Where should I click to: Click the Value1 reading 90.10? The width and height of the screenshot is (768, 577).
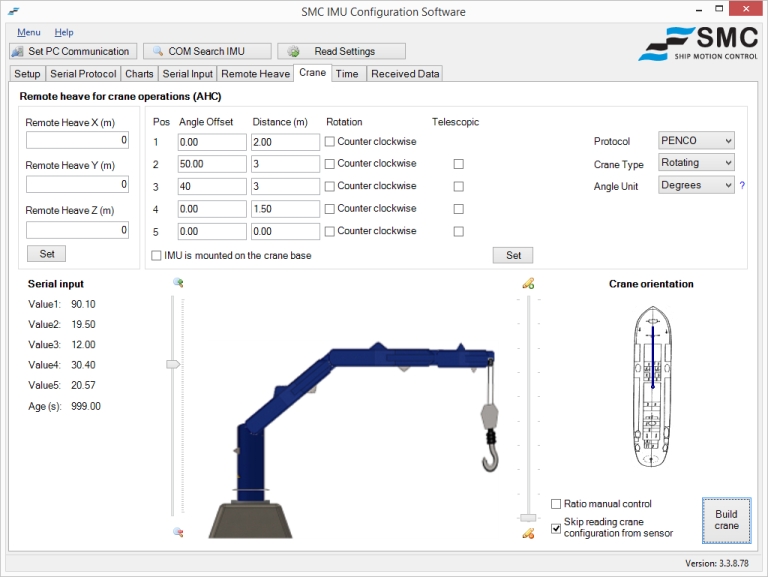(83, 304)
